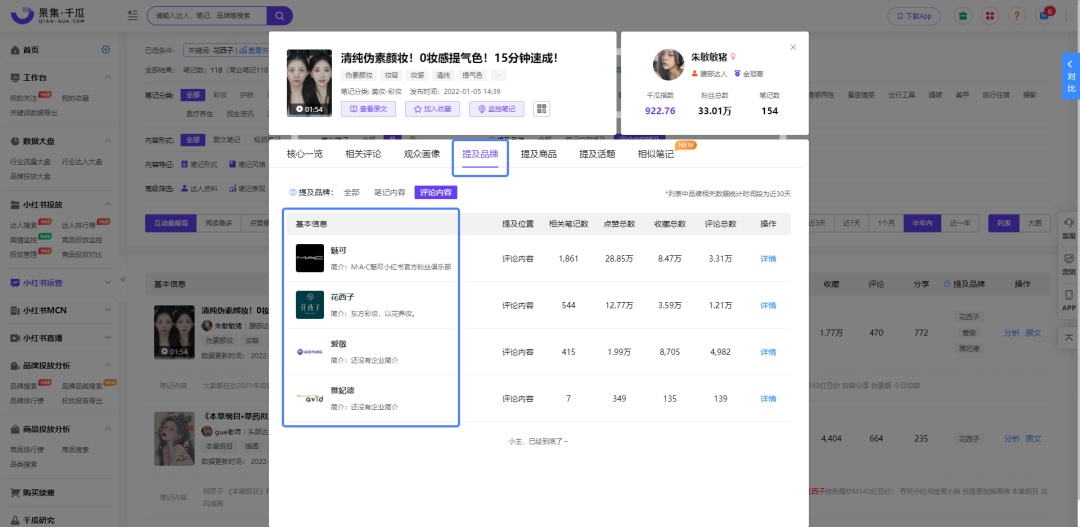
Task: Select the 评论内容 mentioned-brand filter
Action: (x=435, y=193)
